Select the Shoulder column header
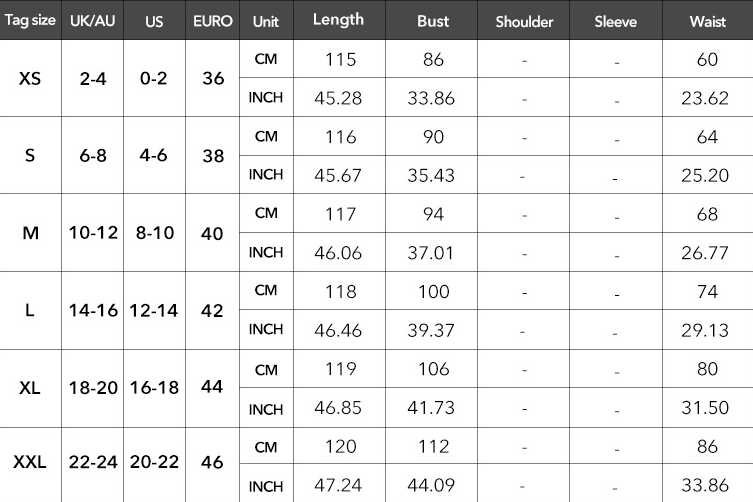 523,20
